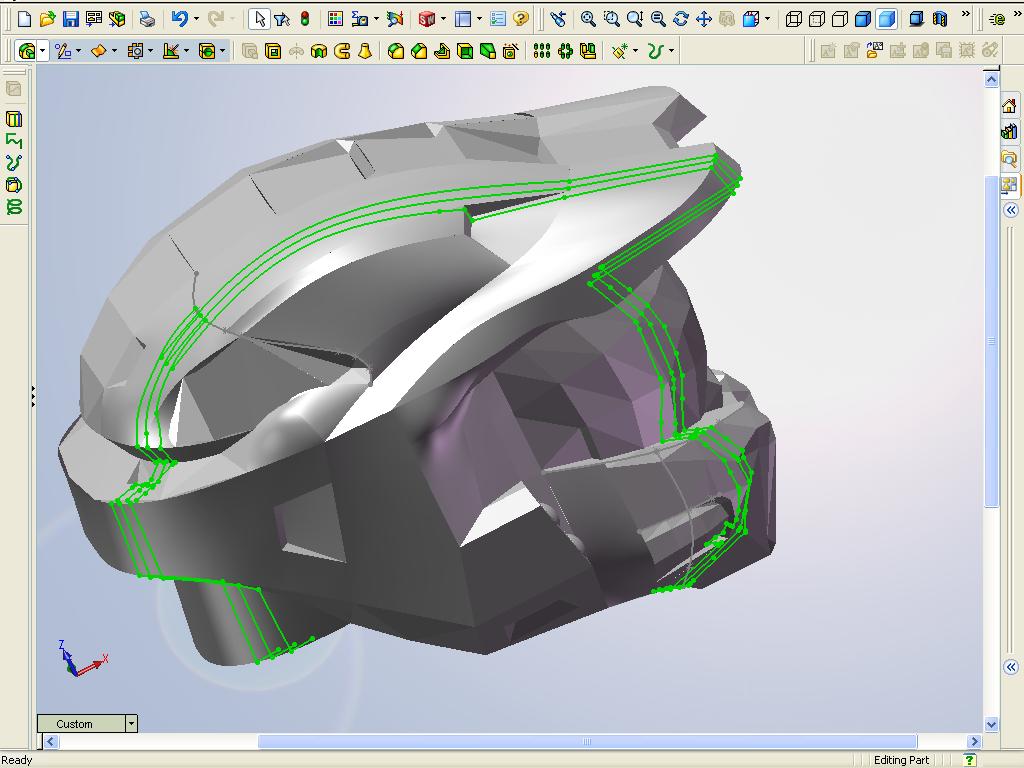The image size is (1024, 768).
Task: Open the Help question mark
Action: (x=521, y=19)
